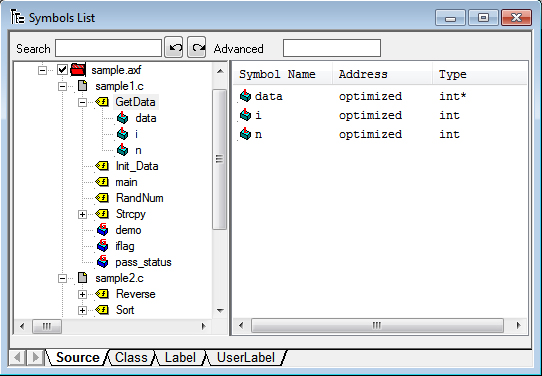The image size is (542, 376).
Task: Switch to the Source tab
Action: (77, 358)
